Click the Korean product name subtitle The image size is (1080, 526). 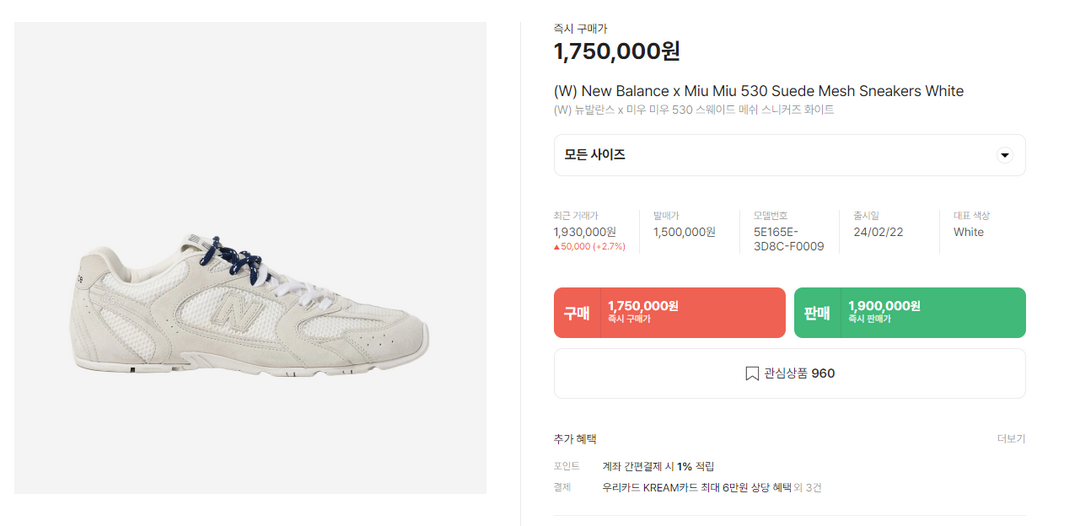pos(693,110)
